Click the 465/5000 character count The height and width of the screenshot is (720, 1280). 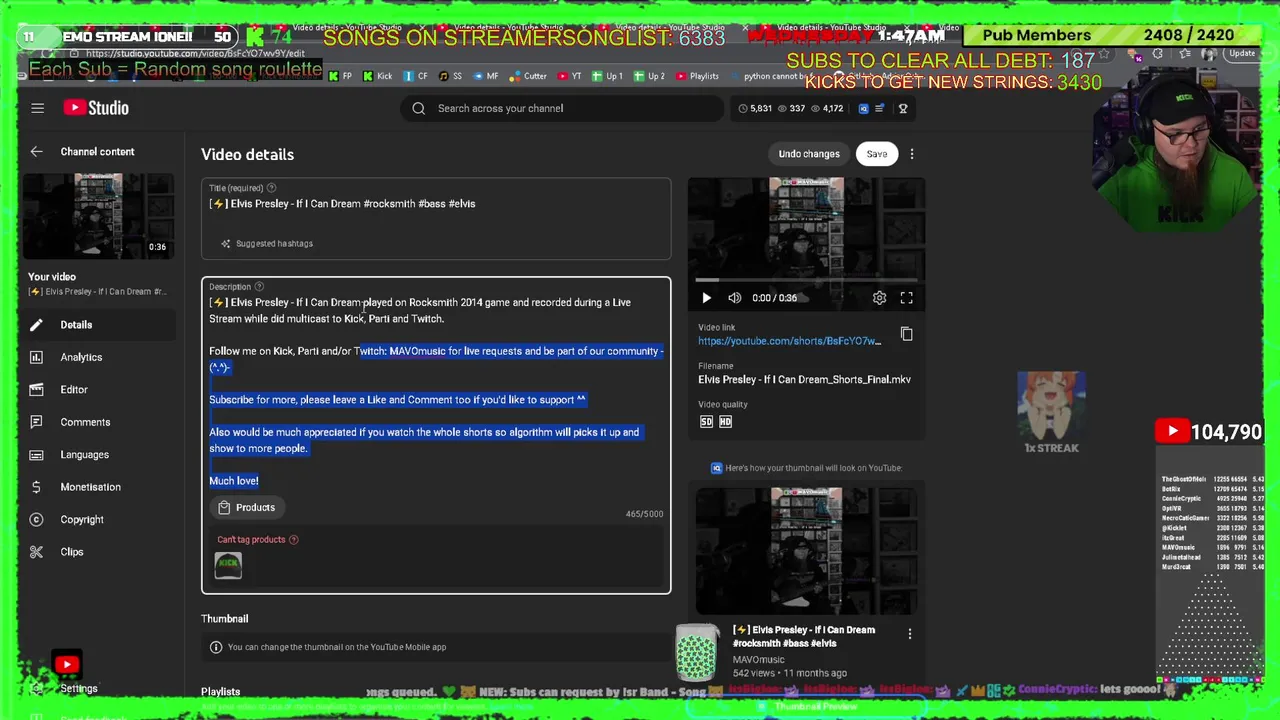(x=644, y=514)
